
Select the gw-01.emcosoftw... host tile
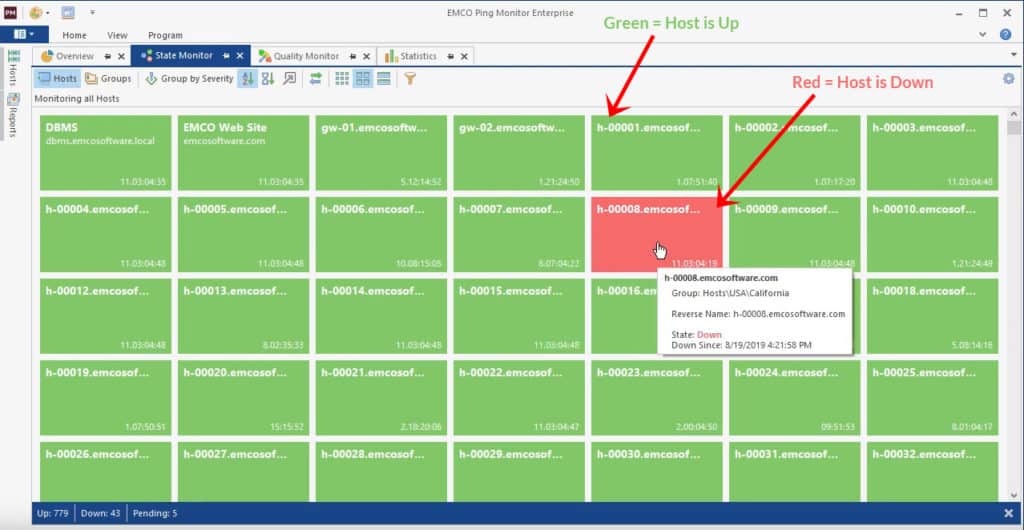[381, 153]
